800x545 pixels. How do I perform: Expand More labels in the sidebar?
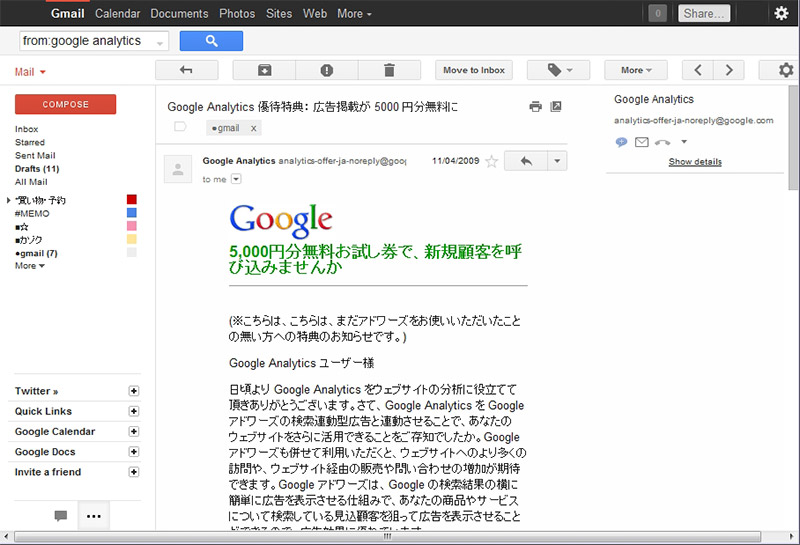[30, 266]
